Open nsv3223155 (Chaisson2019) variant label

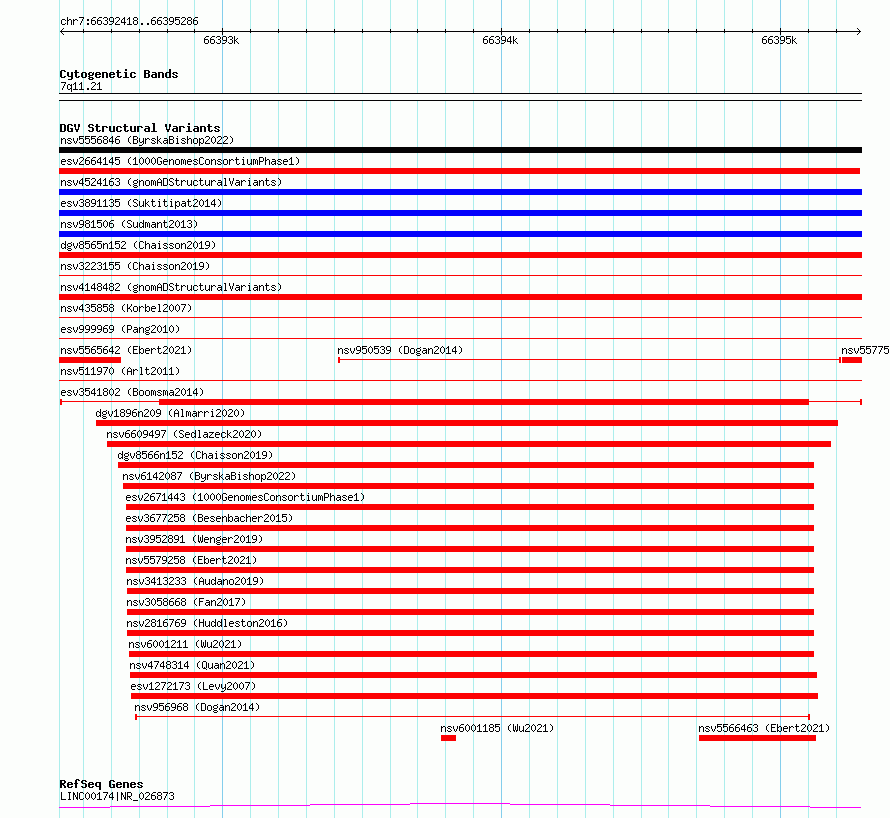135,266
